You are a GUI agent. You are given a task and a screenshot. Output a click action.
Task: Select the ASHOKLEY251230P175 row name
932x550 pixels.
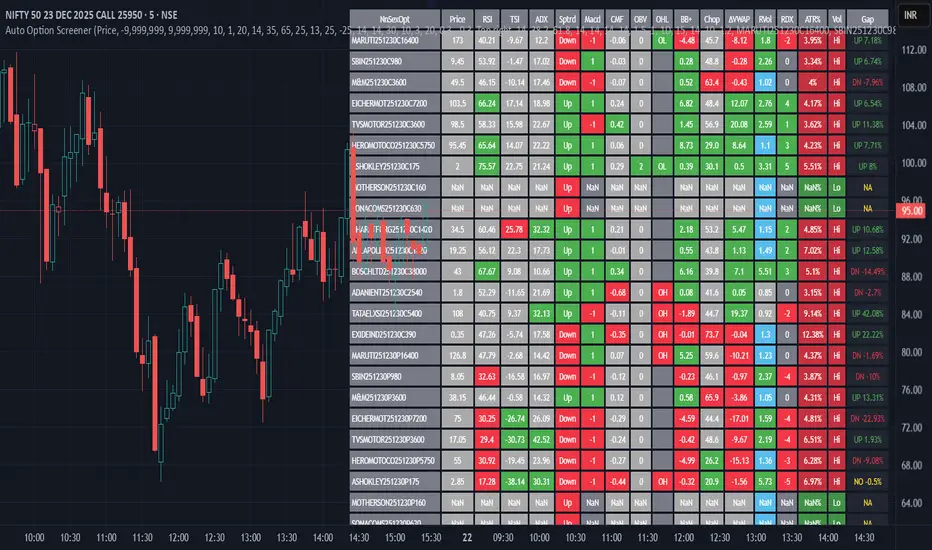pos(395,482)
